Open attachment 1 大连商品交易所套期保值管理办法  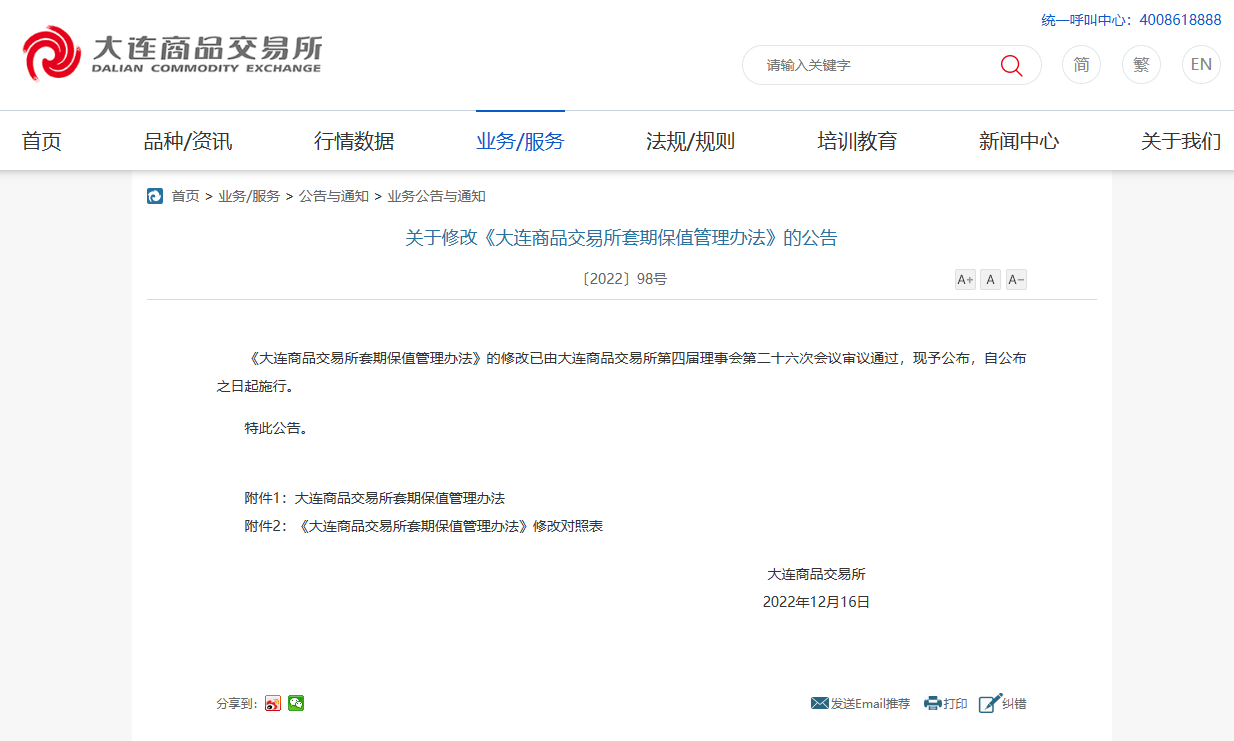click(x=399, y=498)
